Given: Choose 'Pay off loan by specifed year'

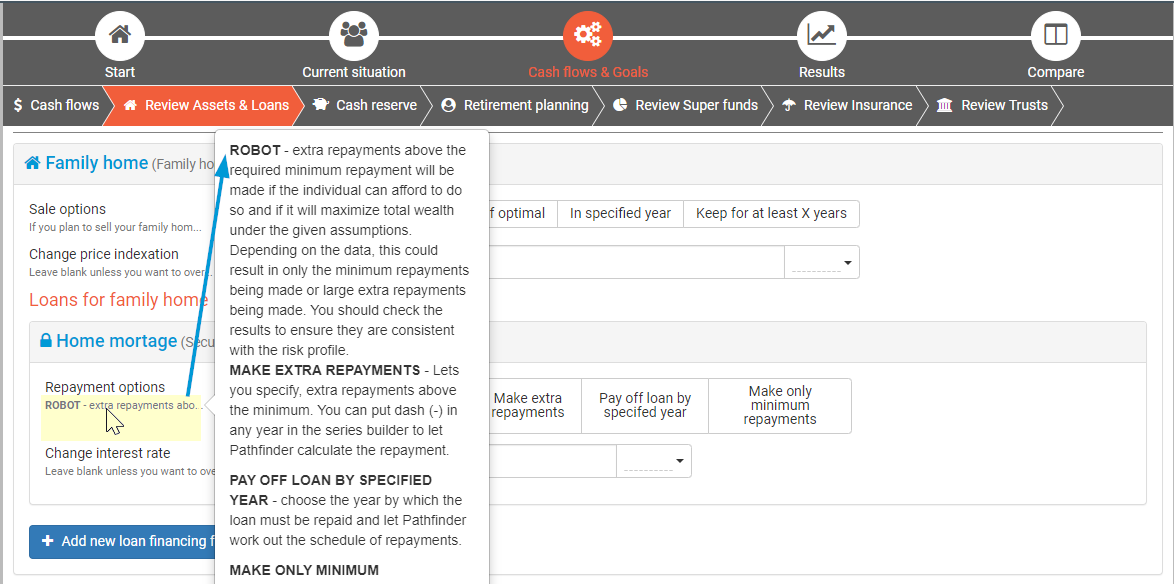Looking at the screenshot, I should tap(644, 405).
